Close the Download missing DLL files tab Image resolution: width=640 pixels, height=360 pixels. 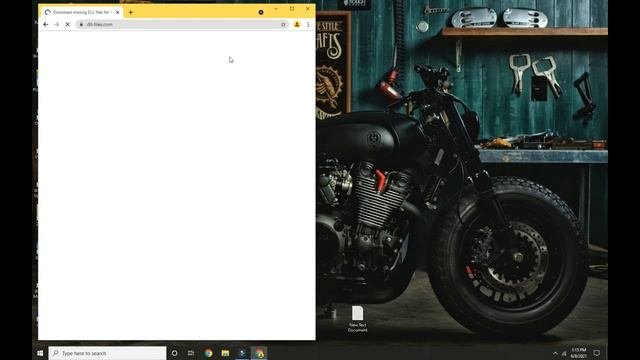click(x=118, y=12)
